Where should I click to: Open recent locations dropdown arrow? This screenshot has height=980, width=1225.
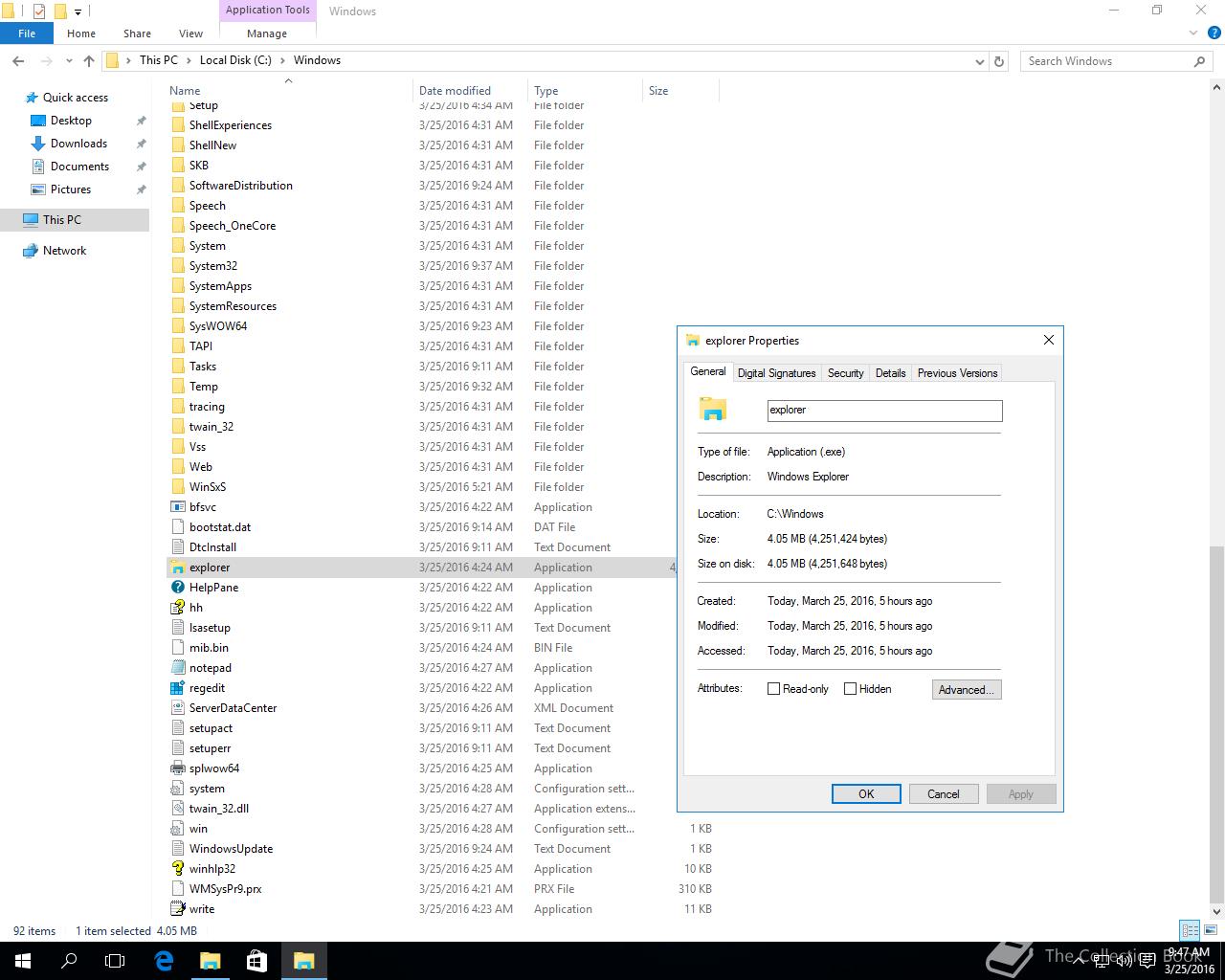click(x=69, y=60)
